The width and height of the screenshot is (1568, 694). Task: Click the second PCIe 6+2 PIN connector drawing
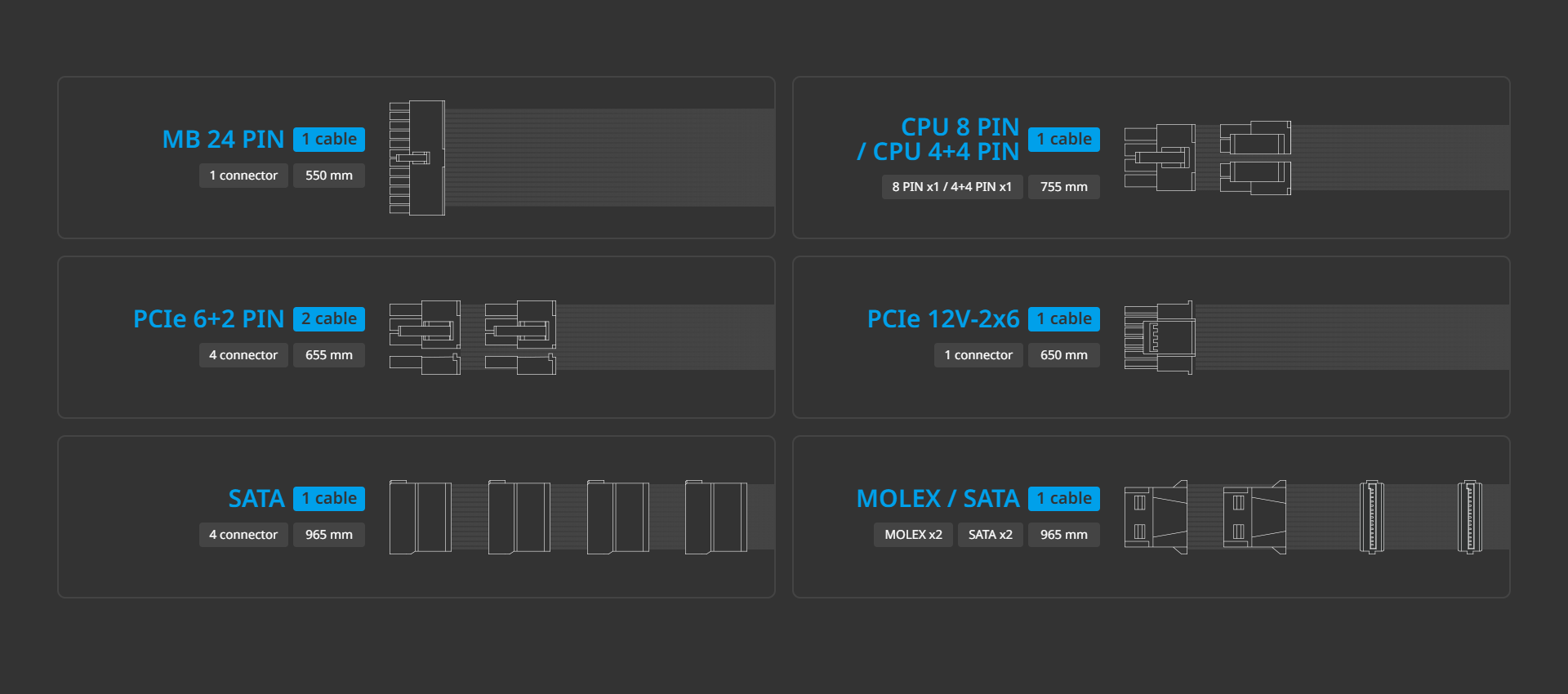point(520,337)
